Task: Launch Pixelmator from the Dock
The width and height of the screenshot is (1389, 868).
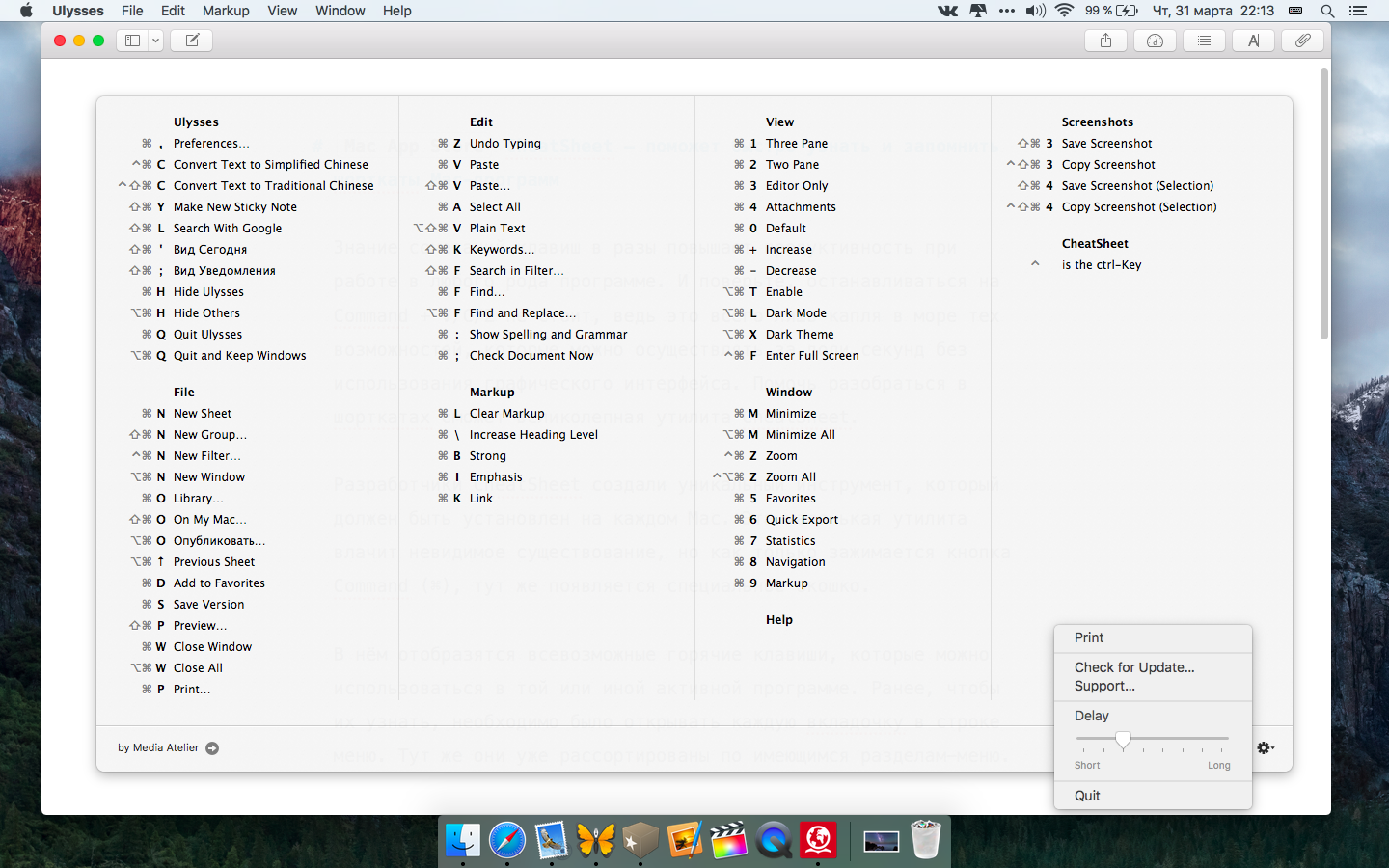Action: click(x=685, y=841)
